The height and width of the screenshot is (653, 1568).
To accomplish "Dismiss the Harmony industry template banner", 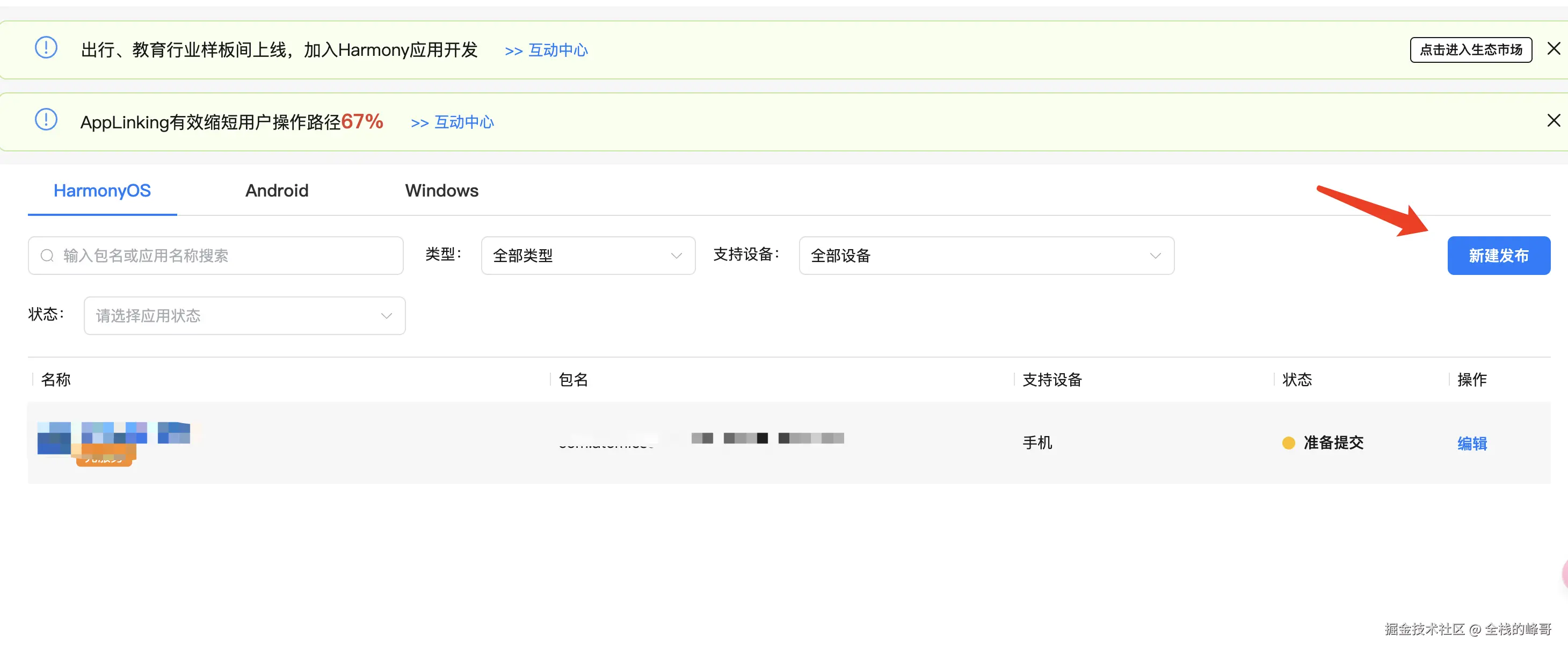I will [1554, 49].
